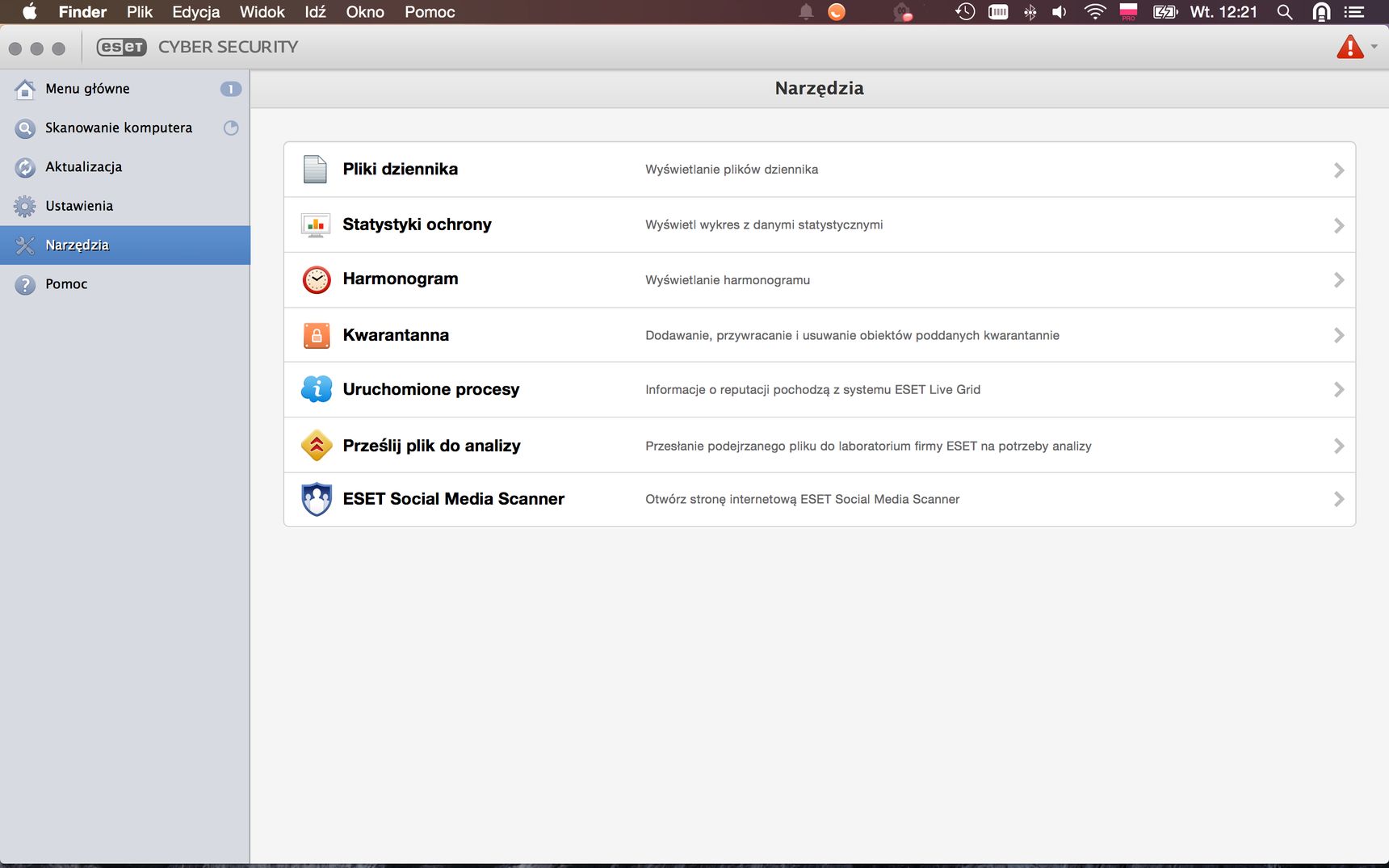Screen dimensions: 1389x868
Task: Open Pomoc section label in the sidebar
Action: tap(66, 284)
